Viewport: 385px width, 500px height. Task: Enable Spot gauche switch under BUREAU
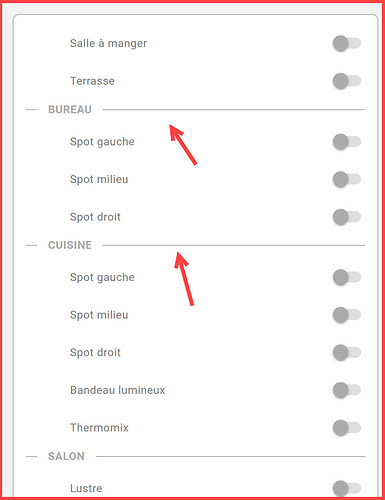tap(347, 142)
